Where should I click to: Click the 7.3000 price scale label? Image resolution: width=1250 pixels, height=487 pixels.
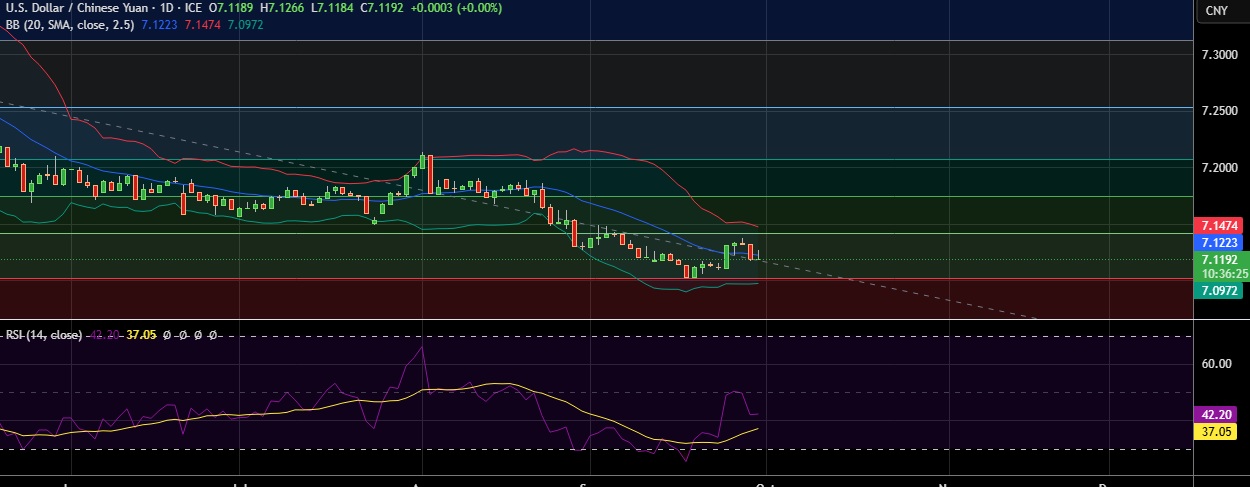click(x=1221, y=56)
